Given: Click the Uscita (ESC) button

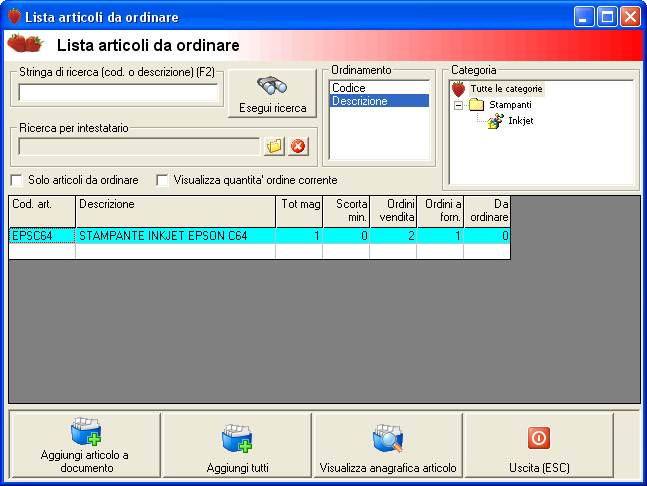Looking at the screenshot, I should [539, 445].
